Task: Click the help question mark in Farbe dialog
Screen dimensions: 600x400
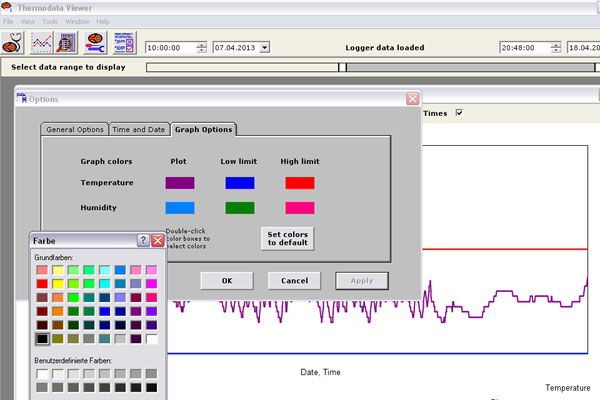Action: [x=143, y=241]
